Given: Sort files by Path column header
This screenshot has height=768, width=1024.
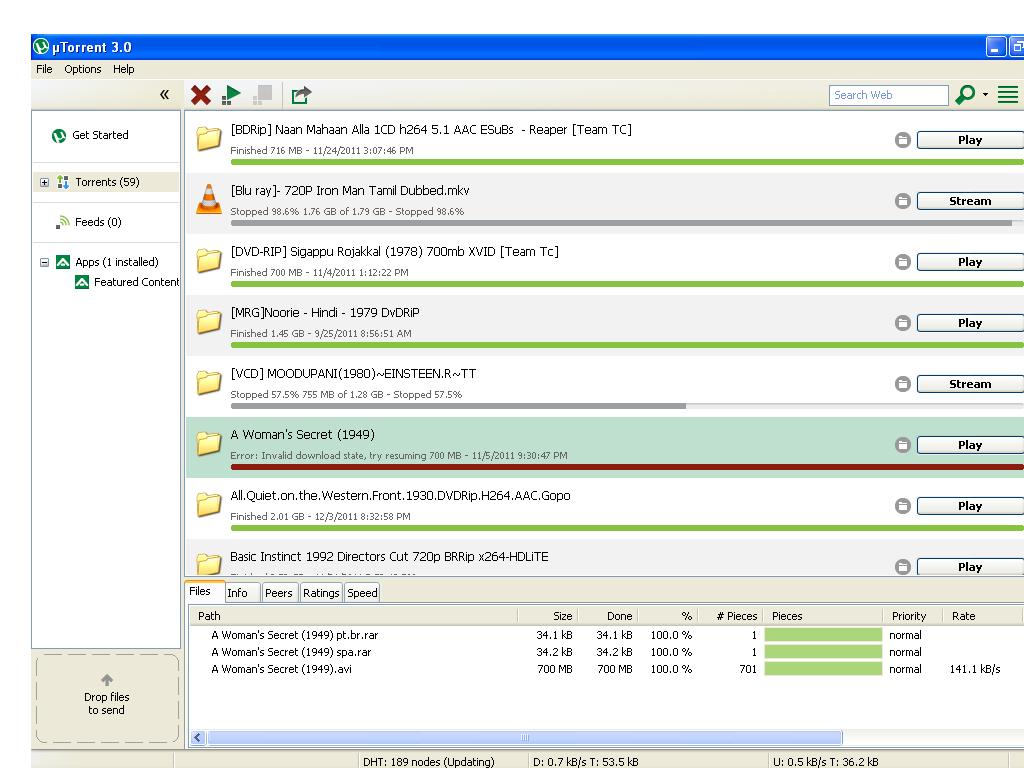Looking at the screenshot, I should [353, 616].
